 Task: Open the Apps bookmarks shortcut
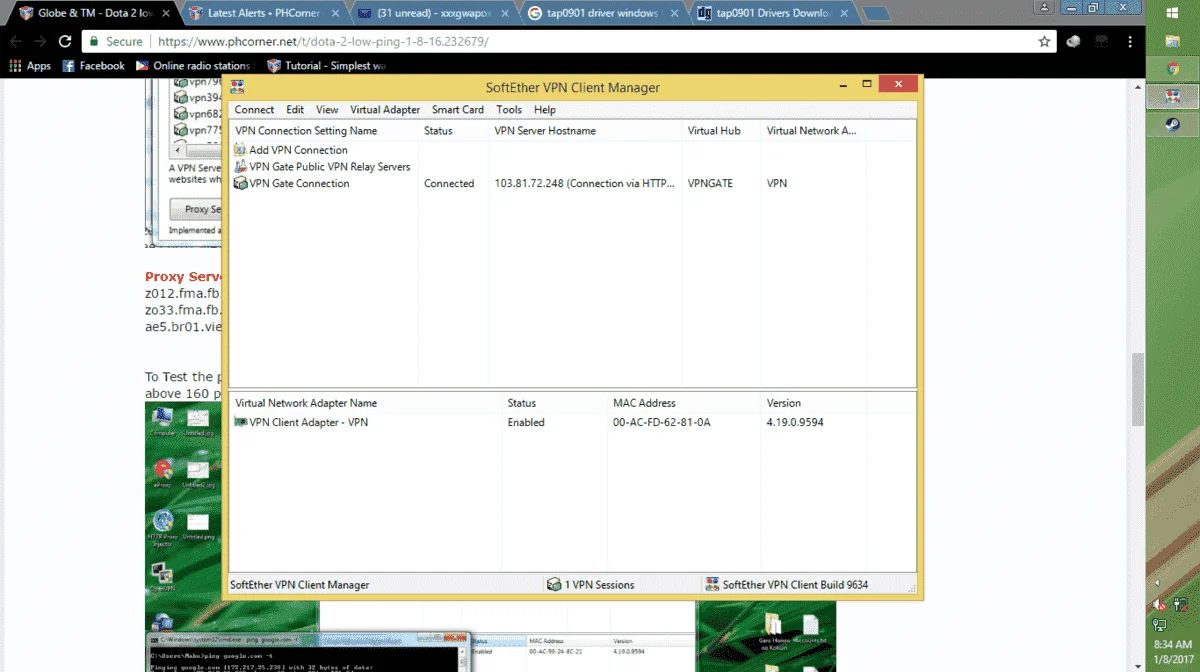(30, 66)
